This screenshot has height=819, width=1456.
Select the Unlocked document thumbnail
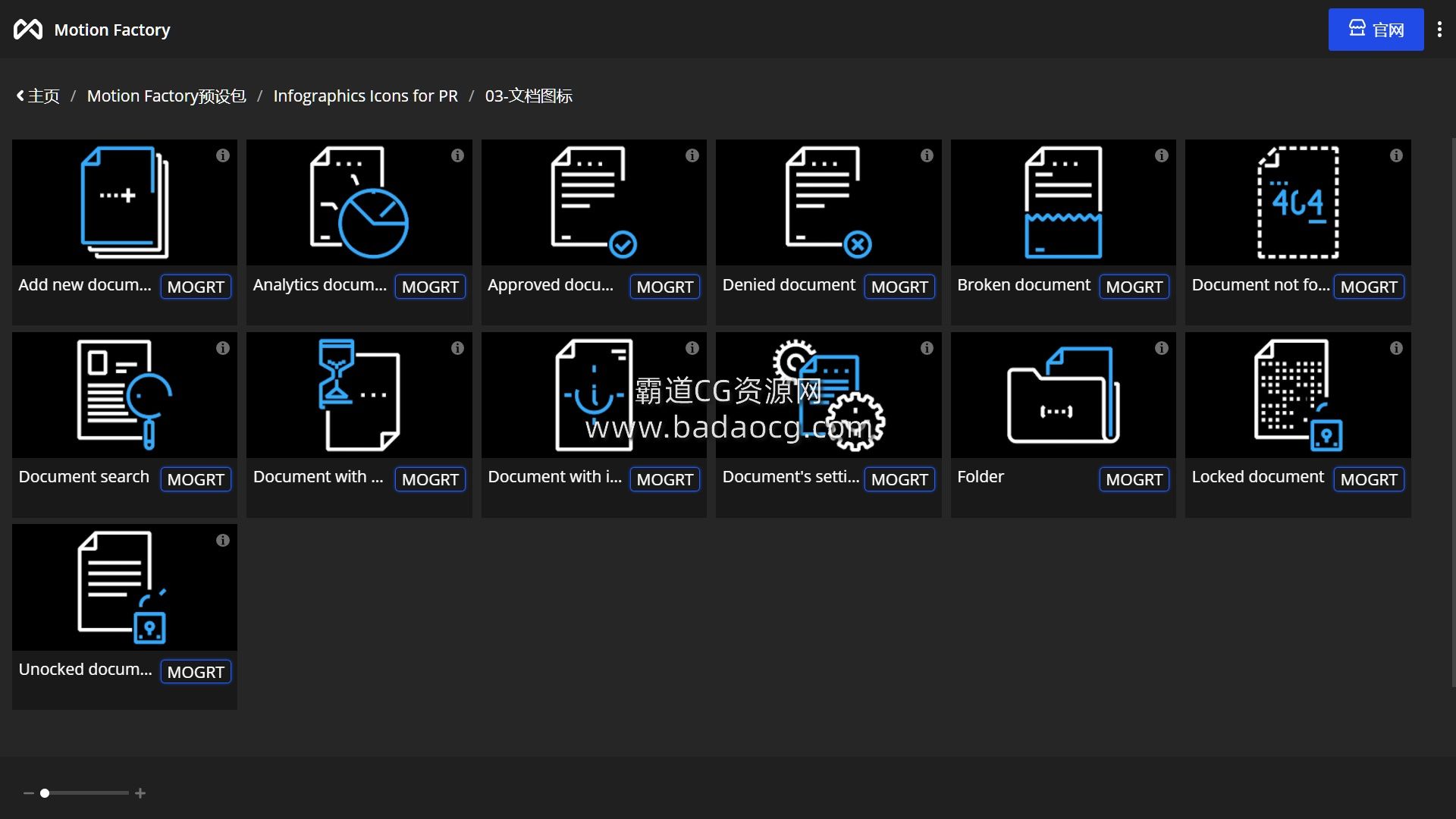click(x=124, y=588)
